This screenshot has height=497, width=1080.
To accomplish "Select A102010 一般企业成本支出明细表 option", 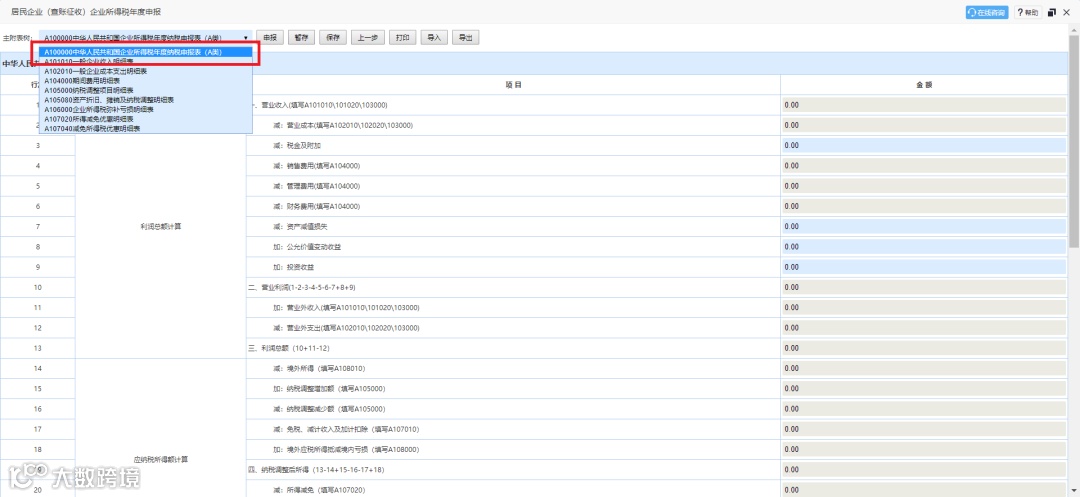I will pos(145,71).
